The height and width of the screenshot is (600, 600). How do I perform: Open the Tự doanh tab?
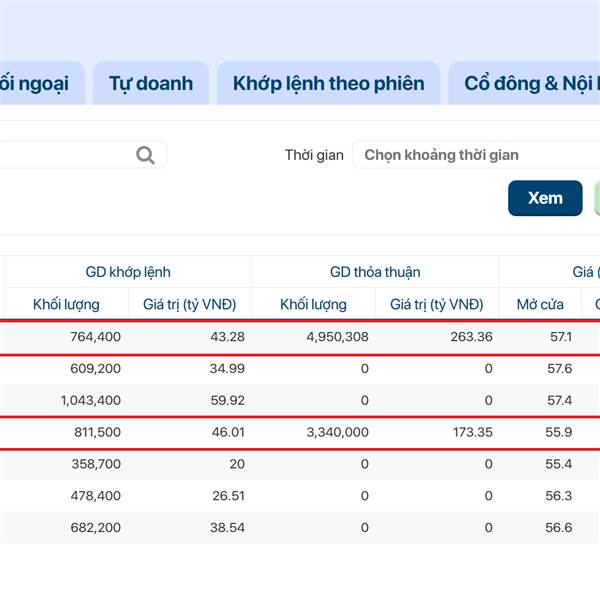tap(151, 83)
